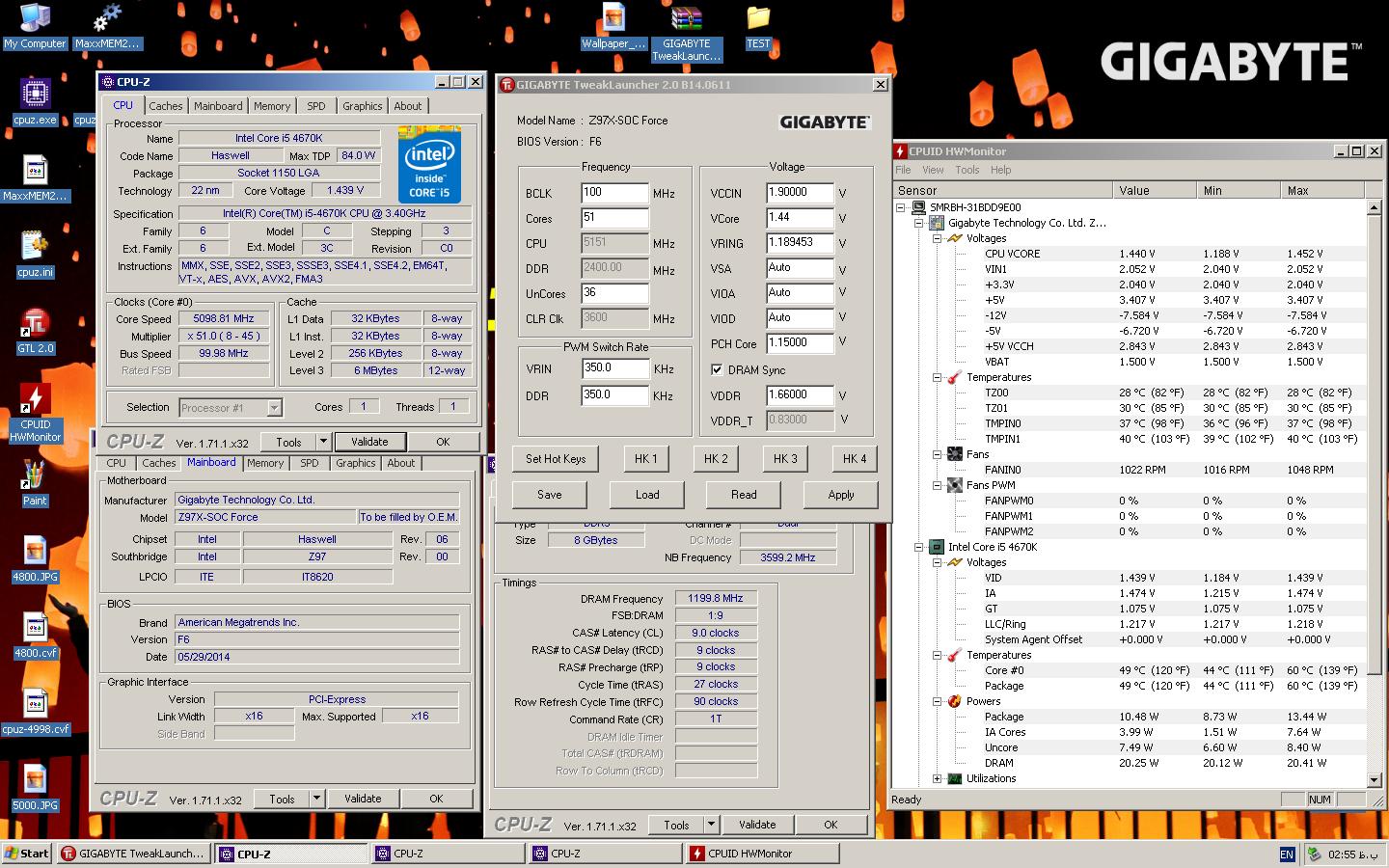Open Processor selection dropdown in CPU-Z
The width and height of the screenshot is (1389, 868).
tap(274, 408)
